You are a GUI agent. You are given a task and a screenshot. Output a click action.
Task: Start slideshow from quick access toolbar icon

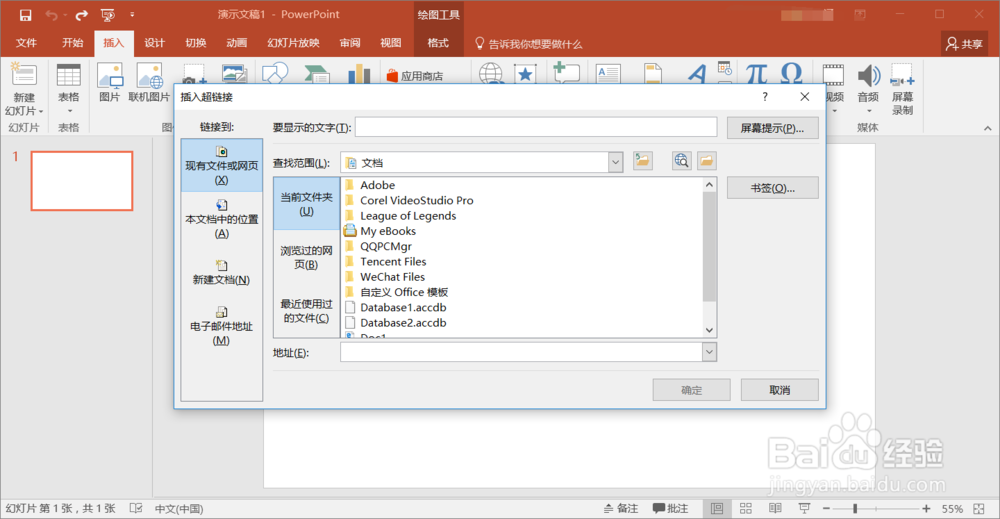point(108,15)
